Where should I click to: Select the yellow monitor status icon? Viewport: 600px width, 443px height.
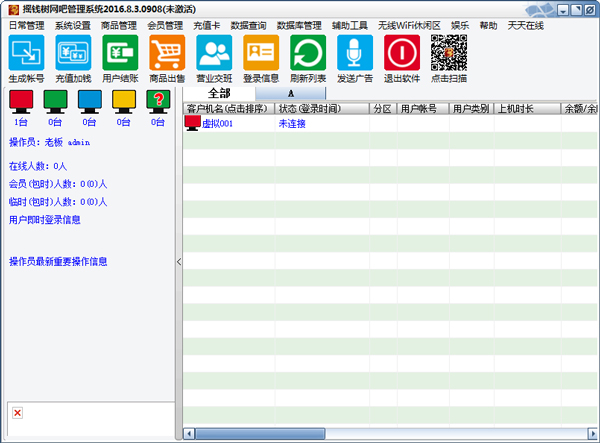(124, 102)
